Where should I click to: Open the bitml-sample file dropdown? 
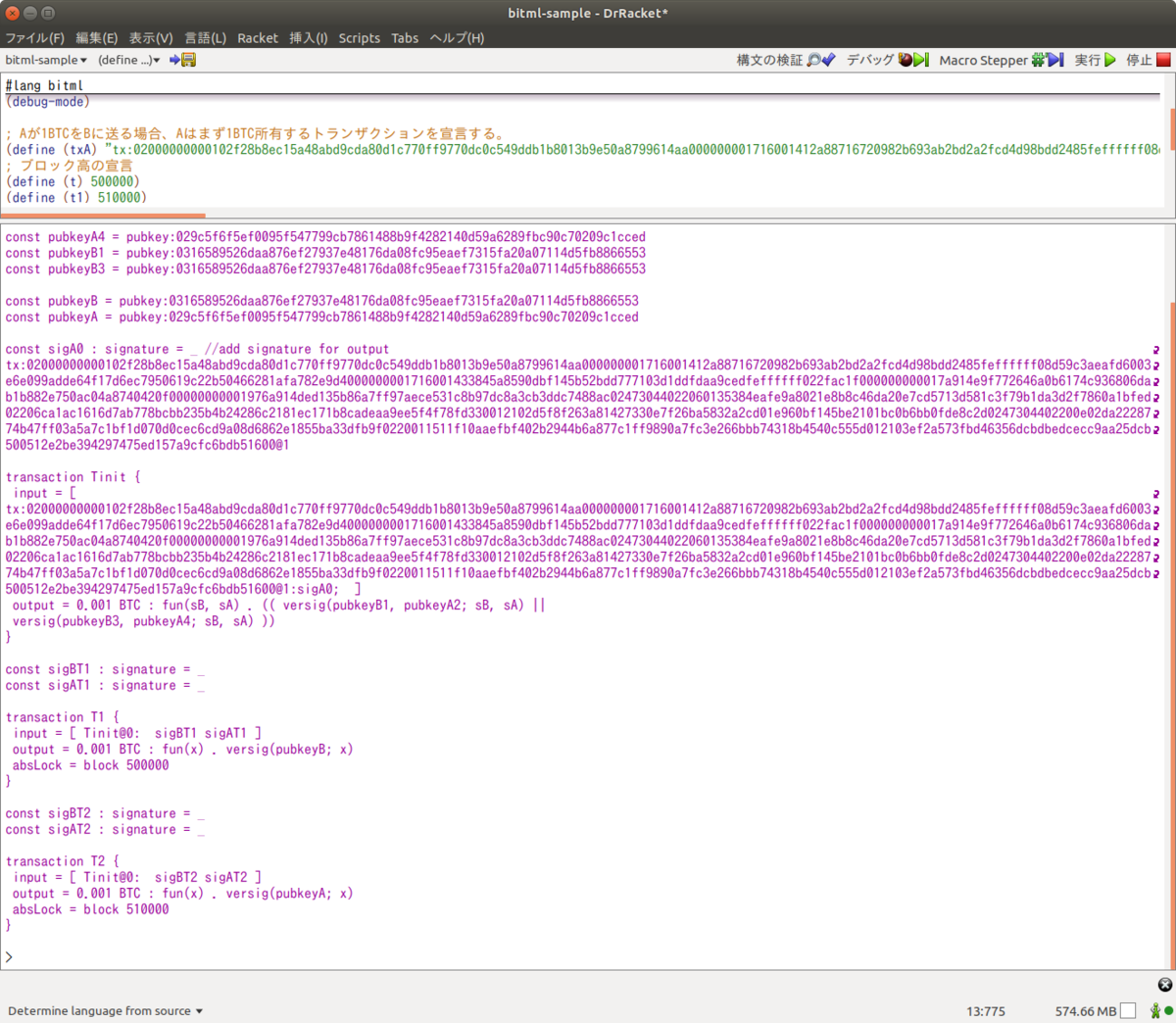[x=46, y=60]
